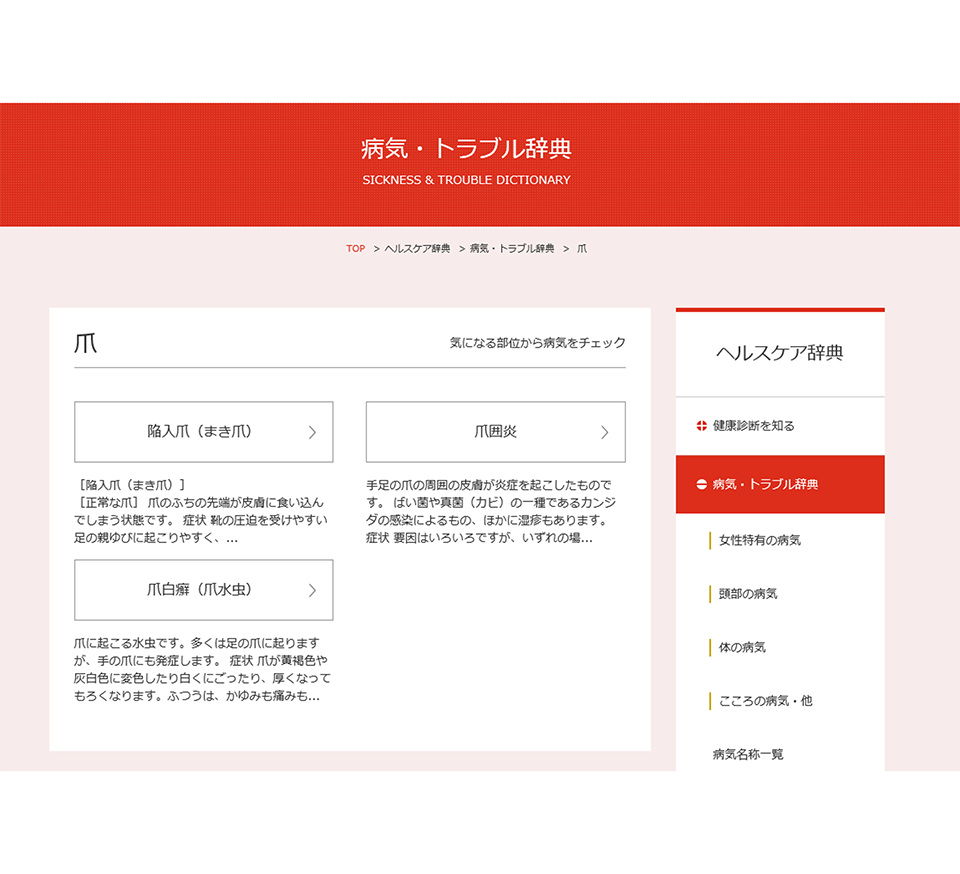Open the 陥入爪(まき爪) card button
Image resolution: width=960 pixels, height=874 pixels.
(x=204, y=432)
